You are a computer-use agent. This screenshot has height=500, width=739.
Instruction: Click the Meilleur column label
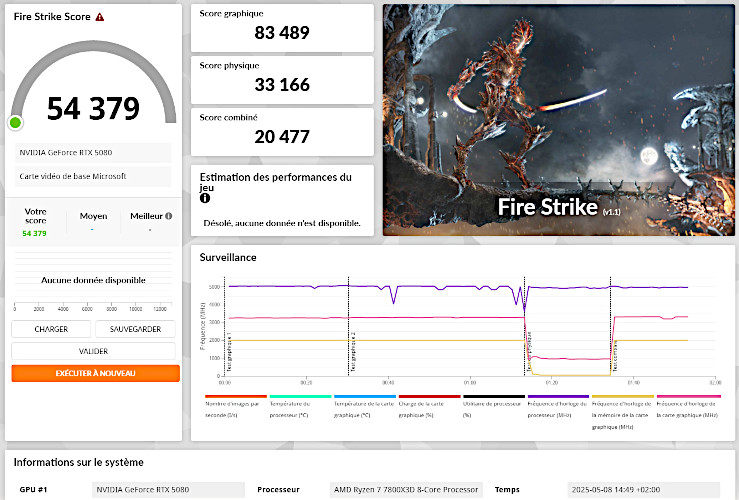(146, 216)
